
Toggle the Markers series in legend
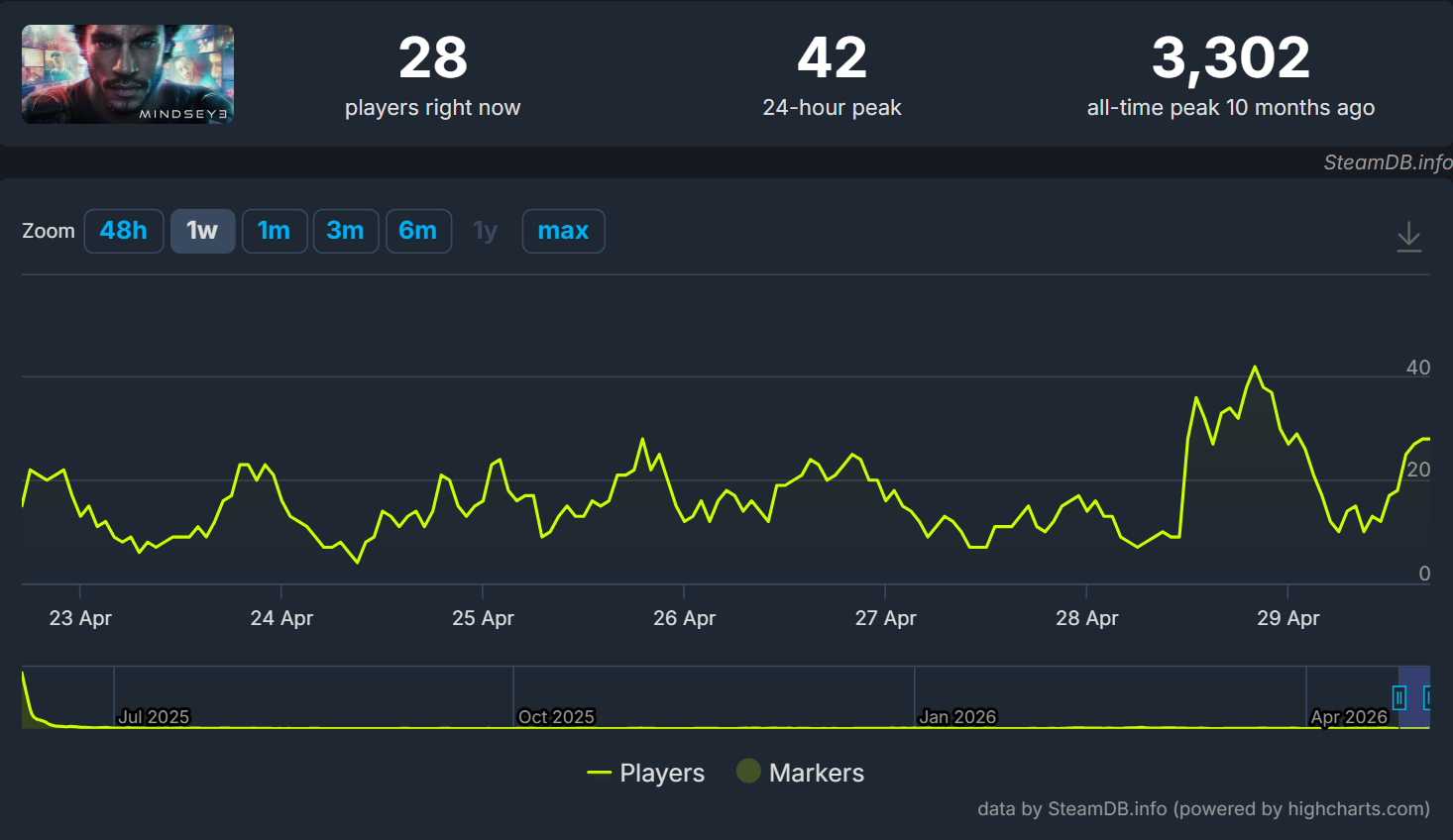point(801,773)
